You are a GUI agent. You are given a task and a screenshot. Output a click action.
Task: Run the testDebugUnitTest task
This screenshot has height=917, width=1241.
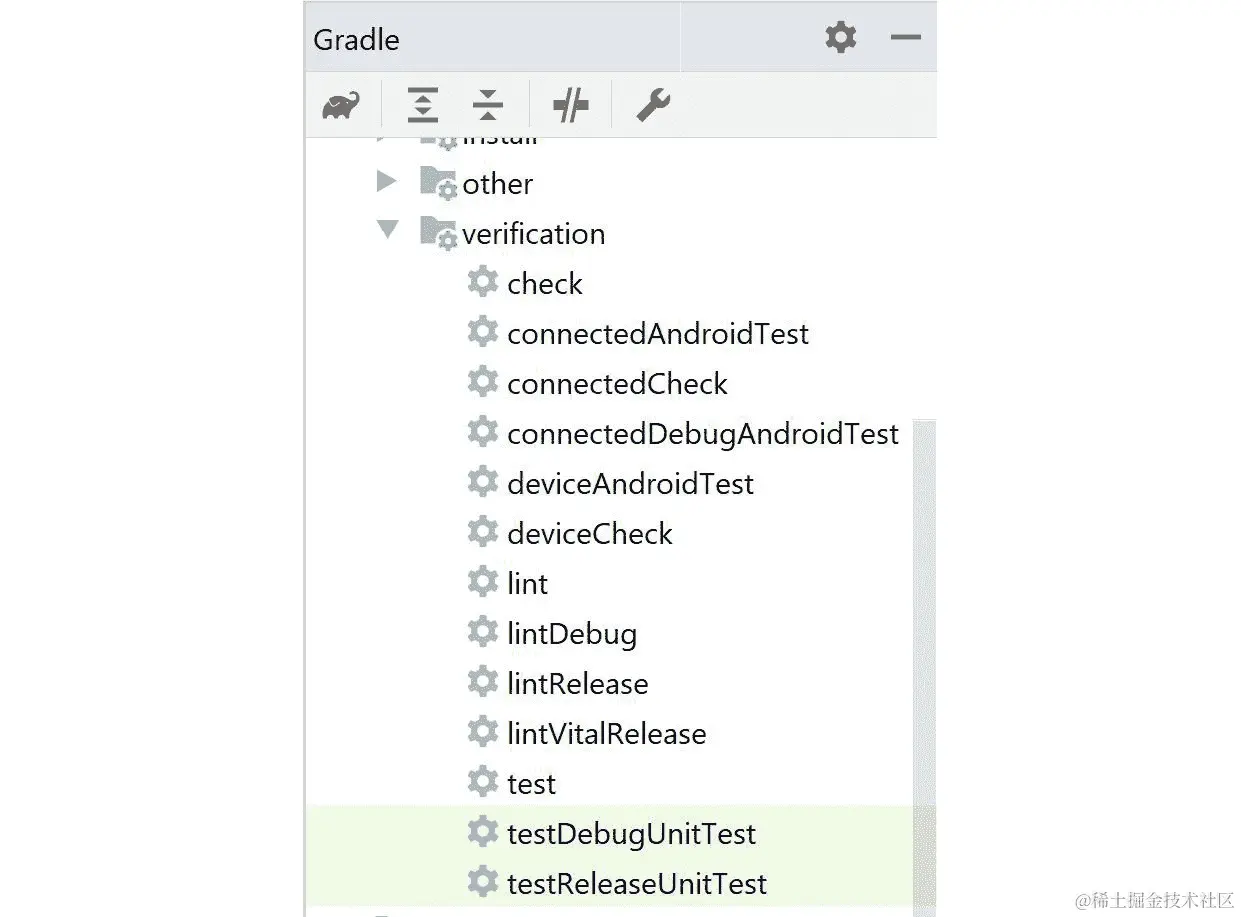(x=632, y=833)
